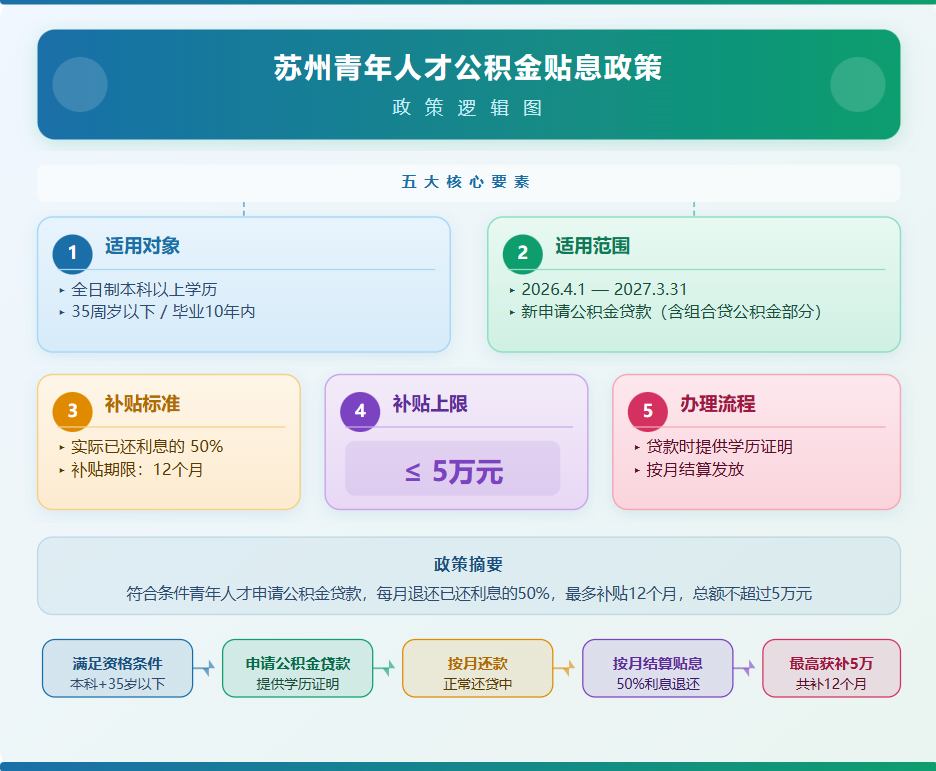This screenshot has height=771, width=936.
Task: Click the line 实际已还利息的 50%
Action: tap(147, 446)
